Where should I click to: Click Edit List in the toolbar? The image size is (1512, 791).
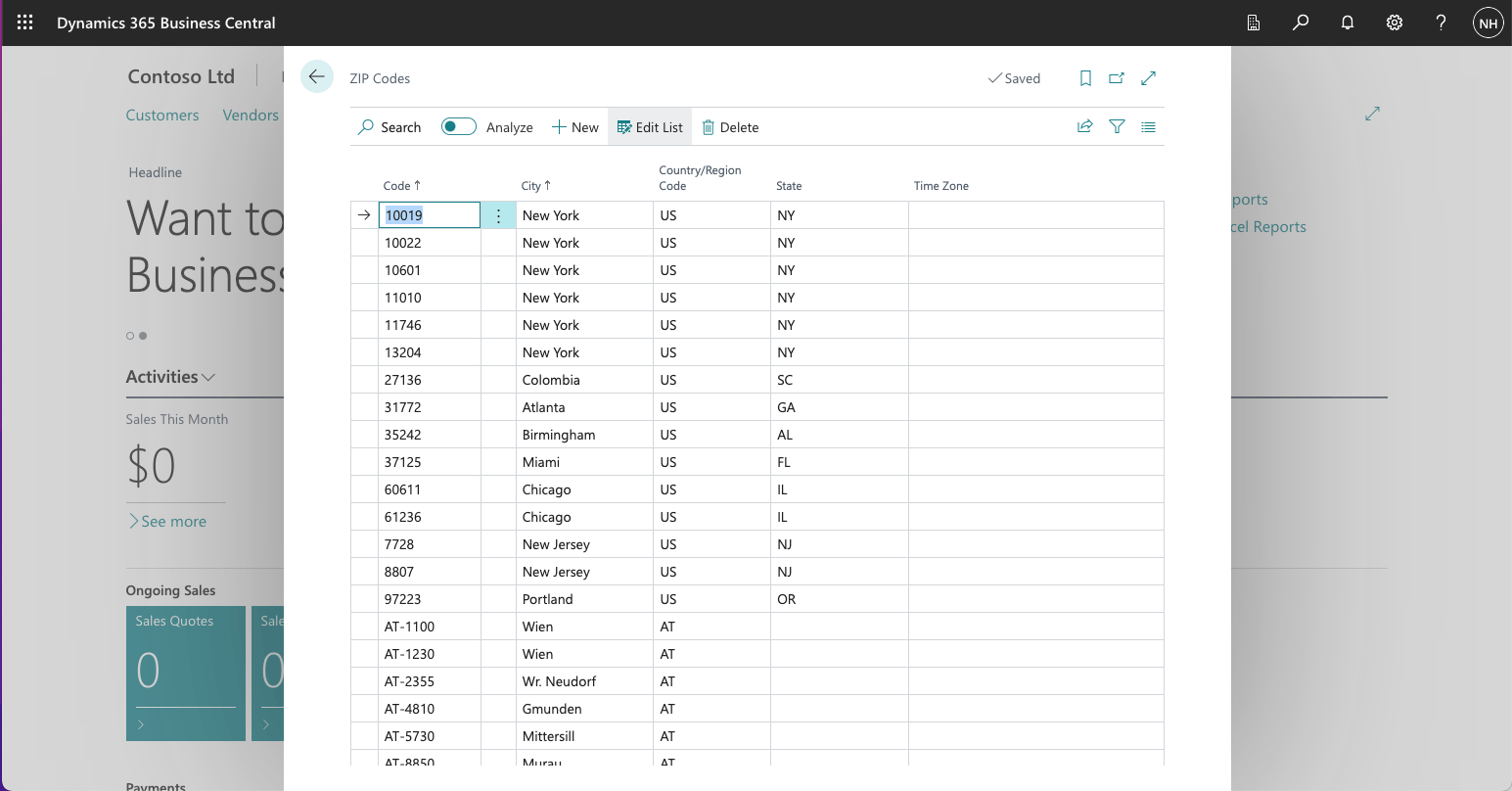[x=650, y=127]
